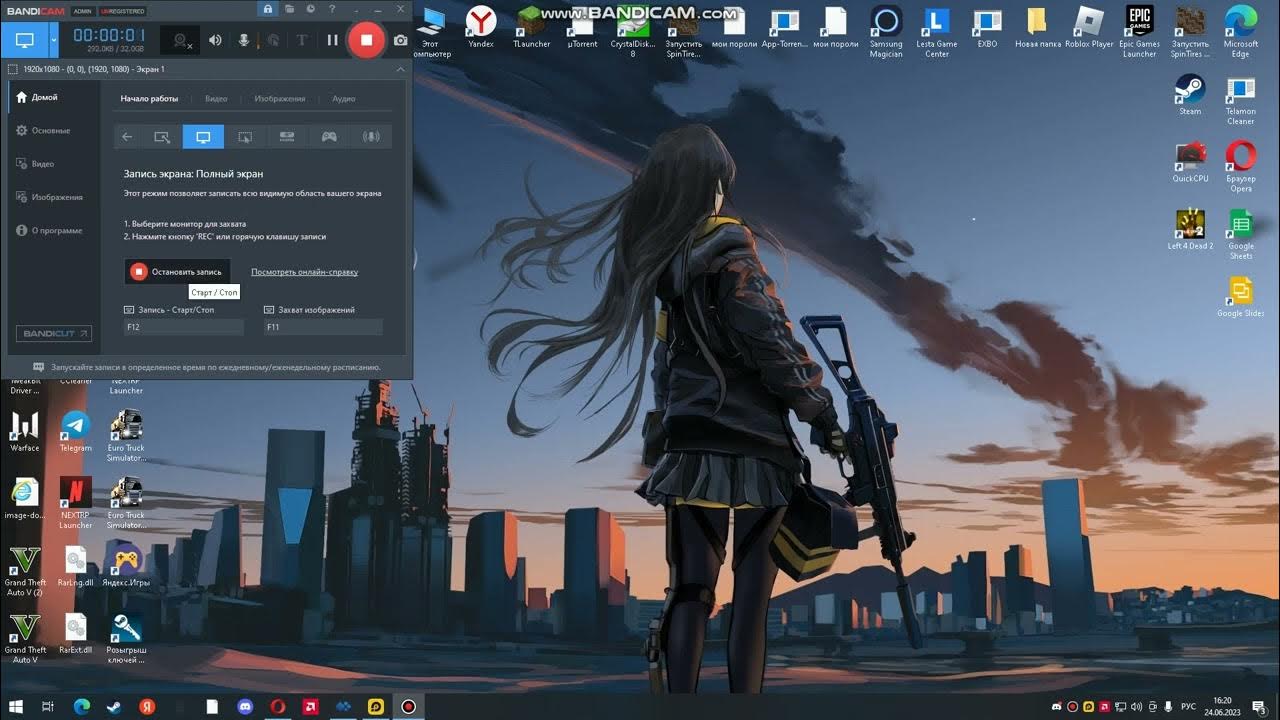Open Microsoft Edge desktop shortcut
This screenshot has width=1280, height=720.
click(1241, 32)
